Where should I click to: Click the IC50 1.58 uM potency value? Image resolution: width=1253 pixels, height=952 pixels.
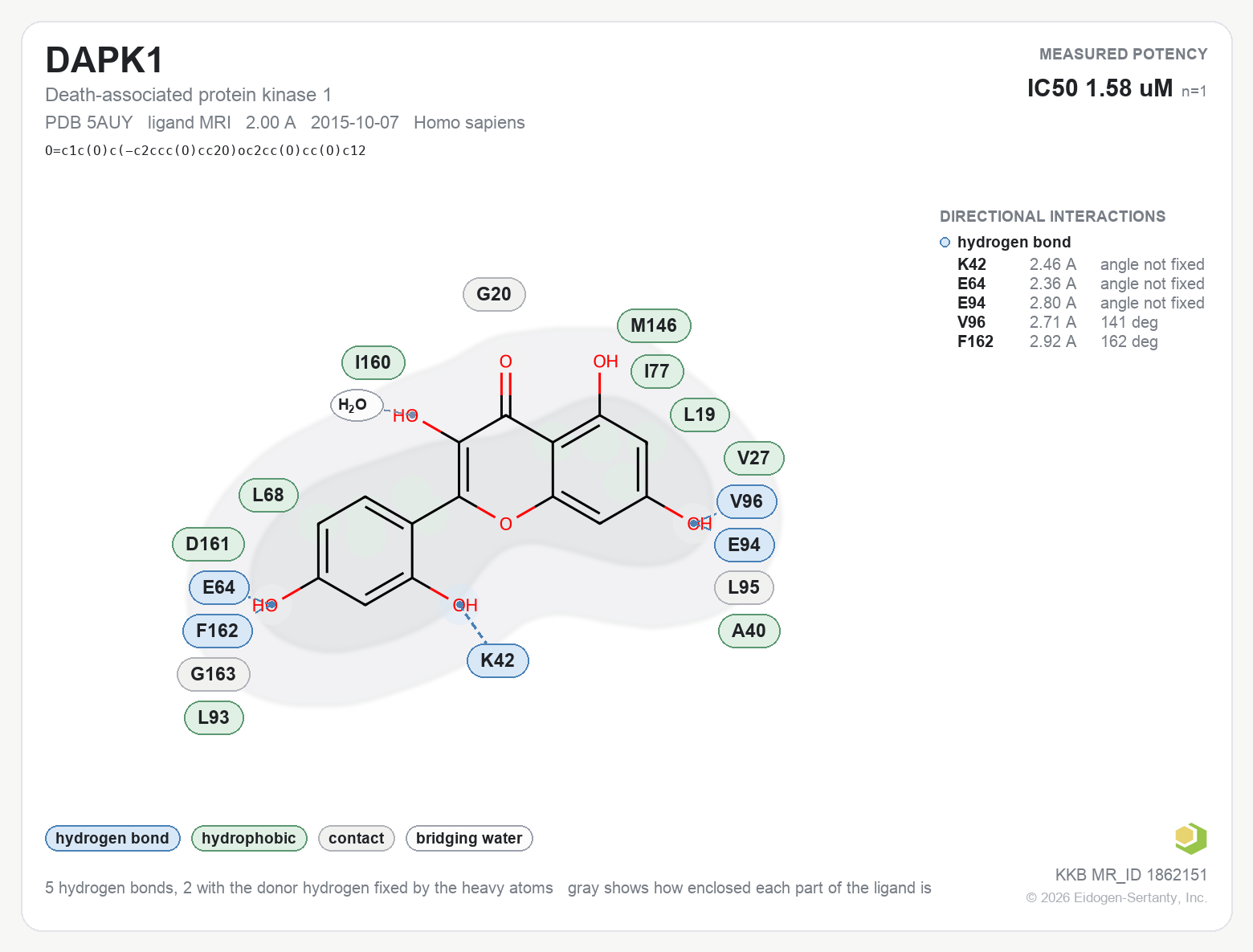coord(1100,88)
